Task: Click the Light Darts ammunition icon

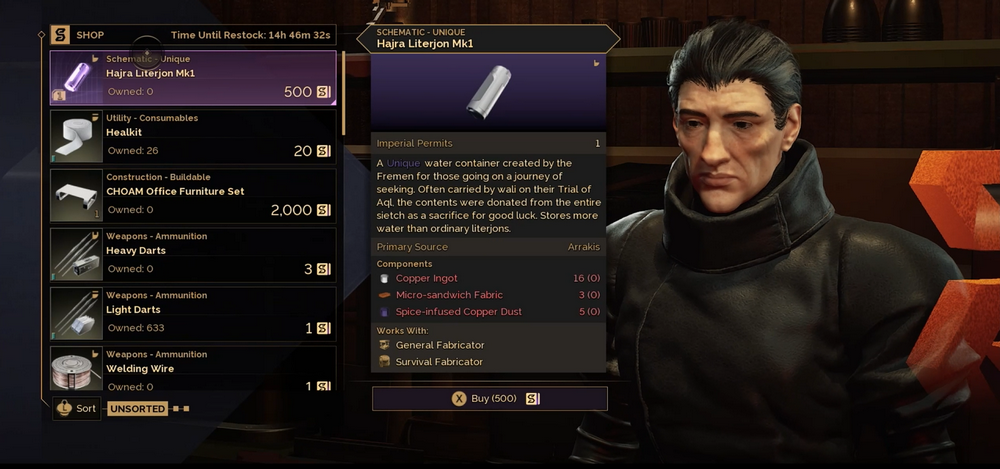Action: [77, 314]
